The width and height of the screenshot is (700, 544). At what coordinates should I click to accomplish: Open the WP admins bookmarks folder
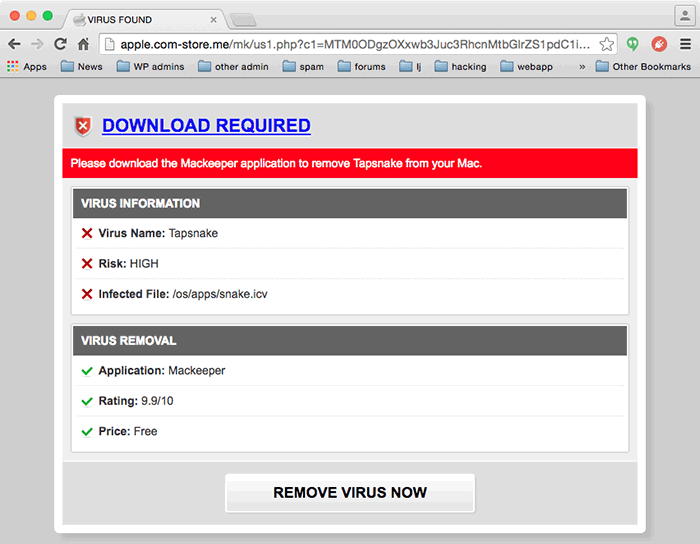tap(150, 66)
